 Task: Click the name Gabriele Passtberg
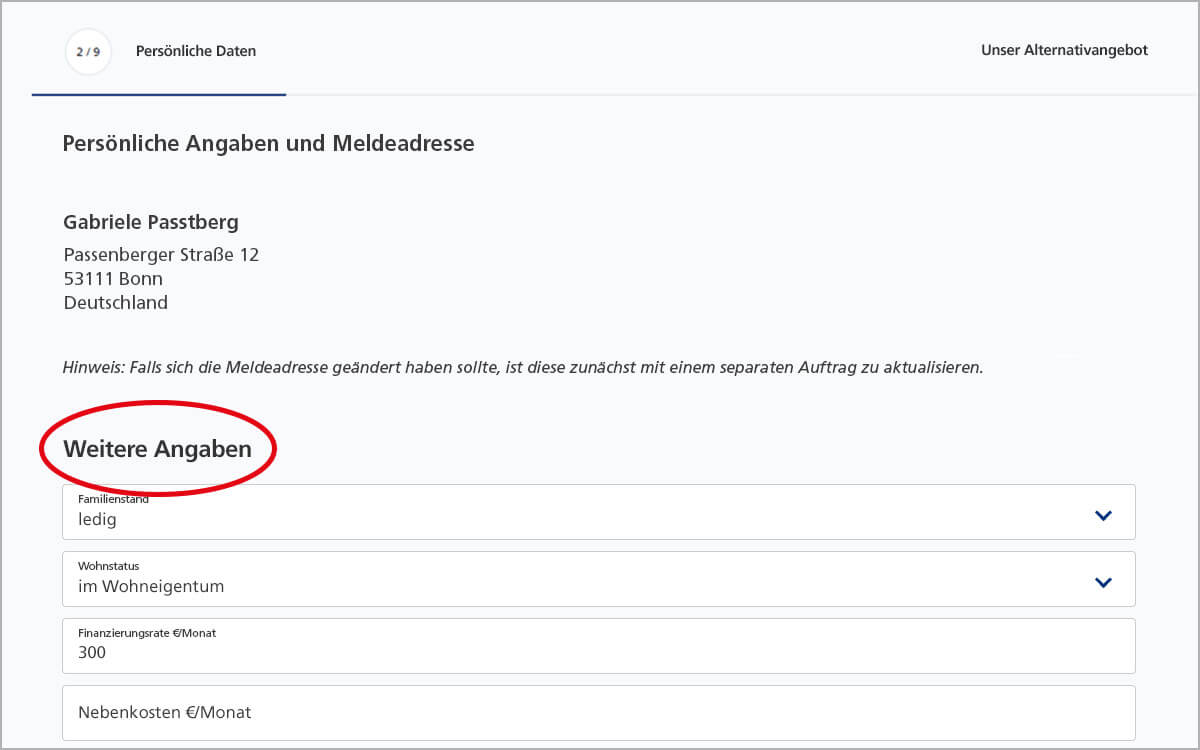click(x=151, y=222)
